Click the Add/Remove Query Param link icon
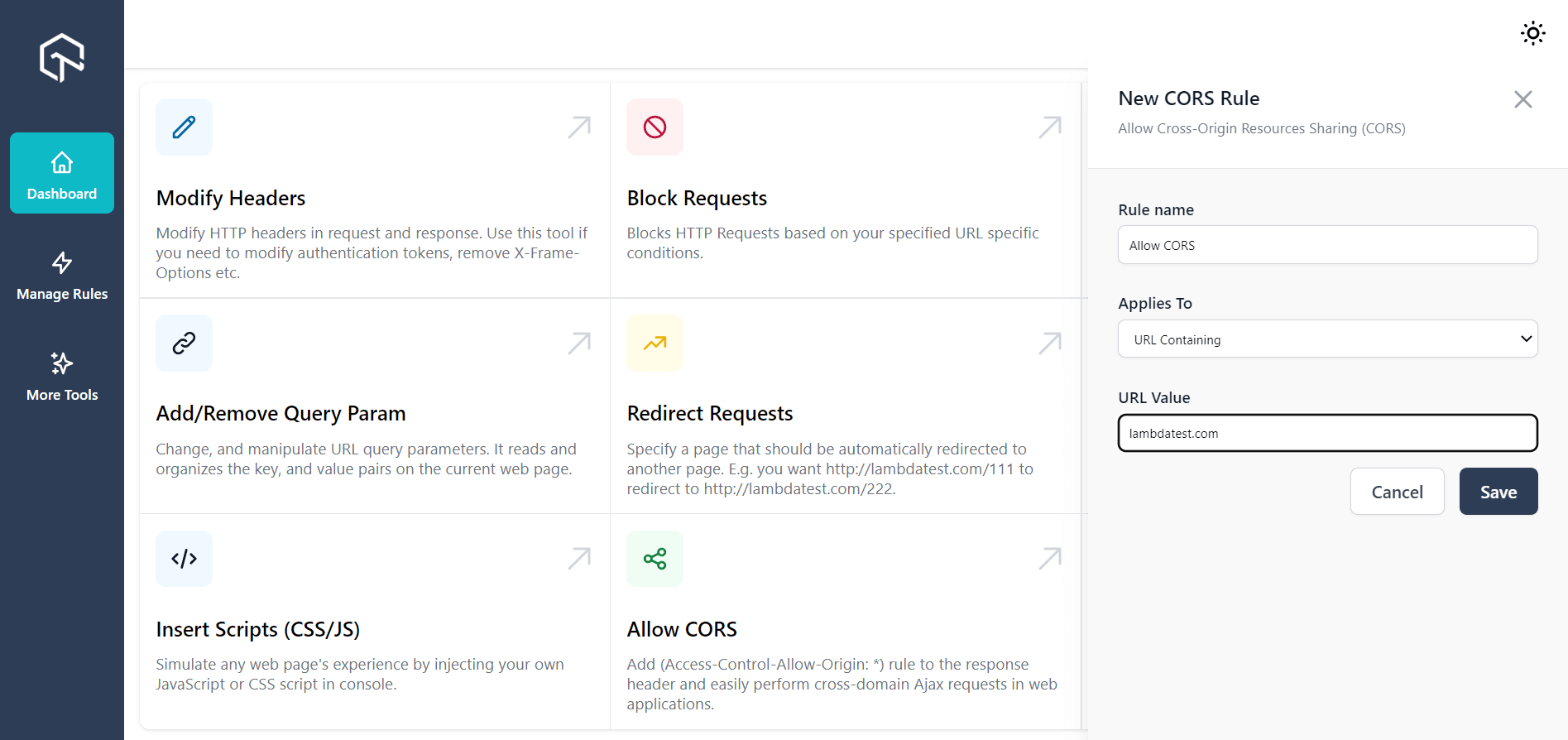The height and width of the screenshot is (740, 1568). coord(184,343)
